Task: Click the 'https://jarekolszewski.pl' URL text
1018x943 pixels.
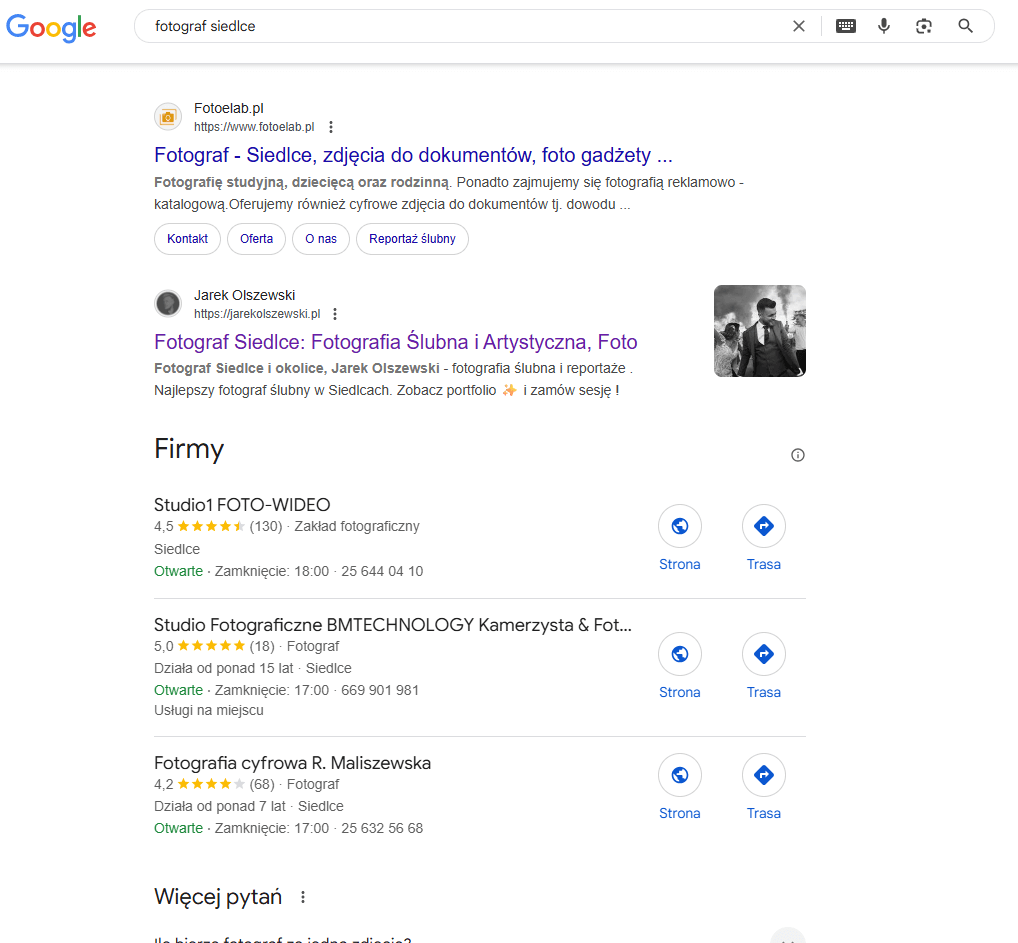Action: (x=257, y=314)
